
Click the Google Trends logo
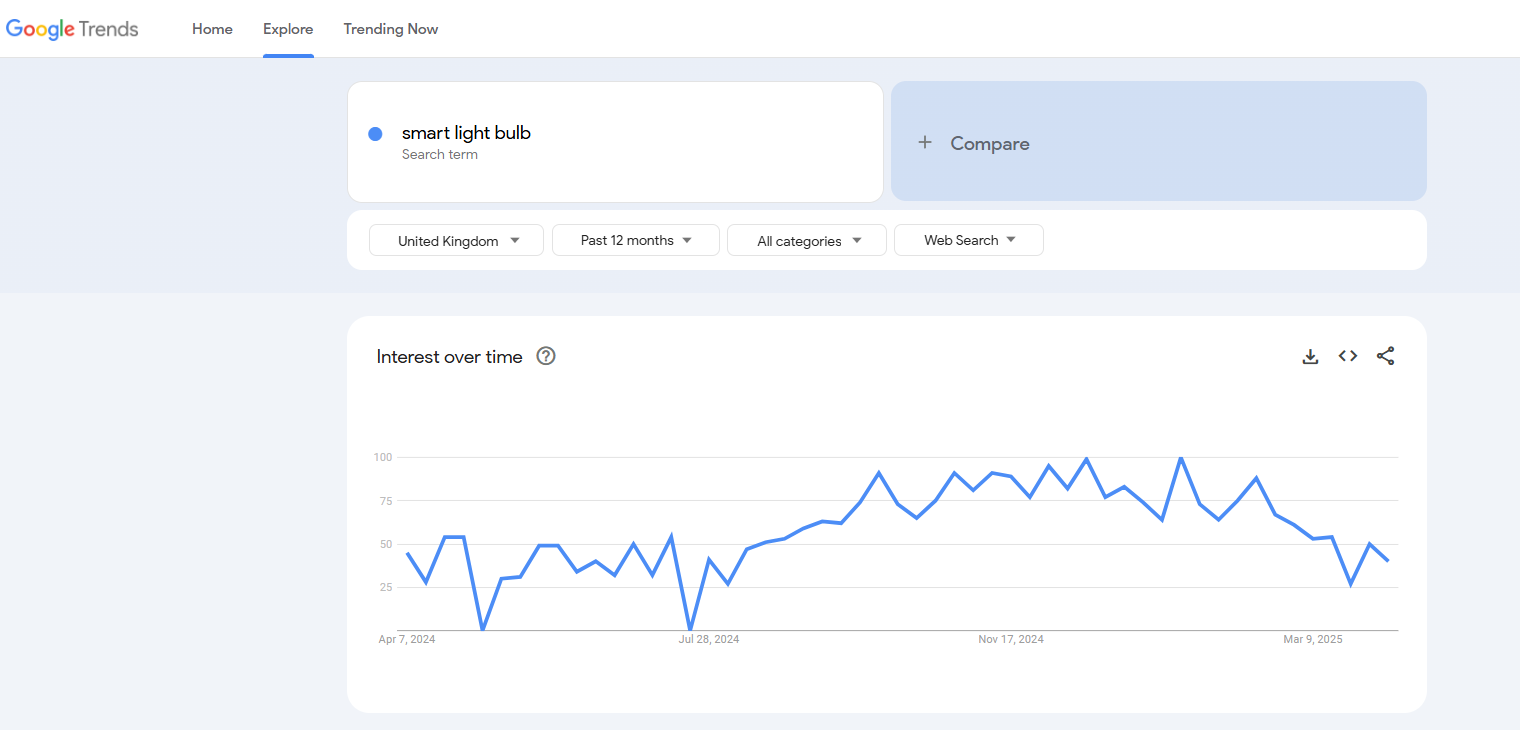click(72, 29)
